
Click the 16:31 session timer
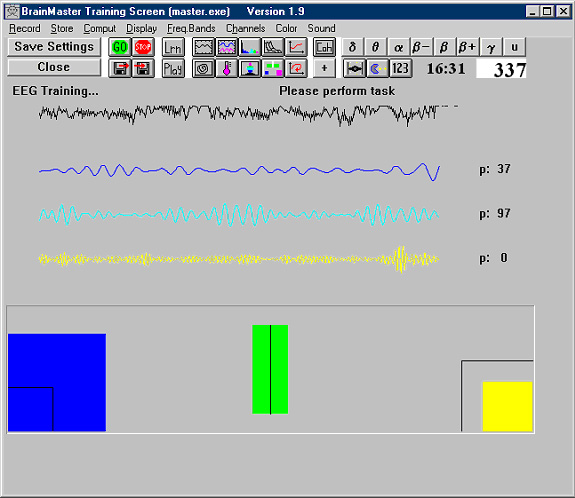[446, 69]
